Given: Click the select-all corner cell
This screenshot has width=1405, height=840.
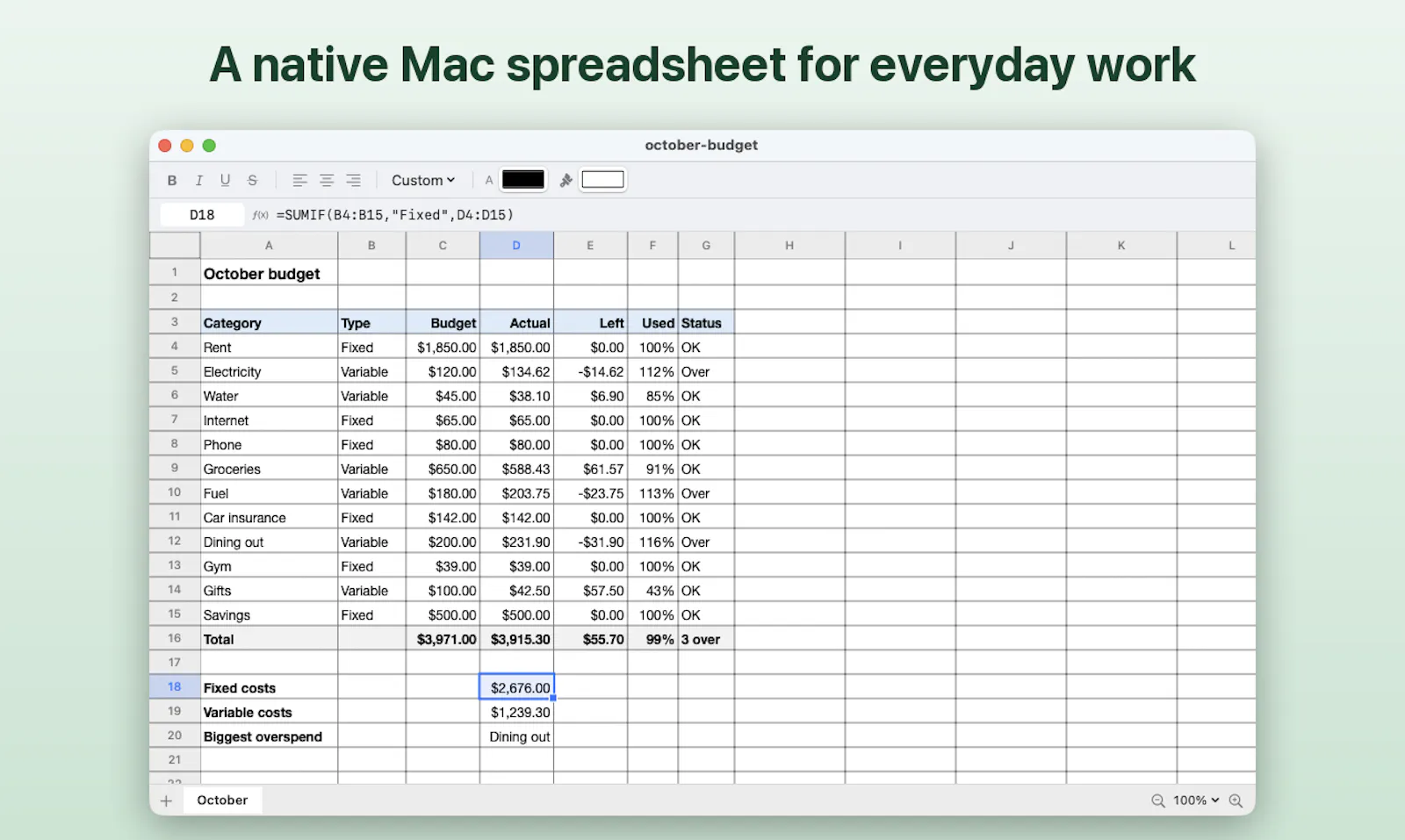Looking at the screenshot, I should (175, 246).
